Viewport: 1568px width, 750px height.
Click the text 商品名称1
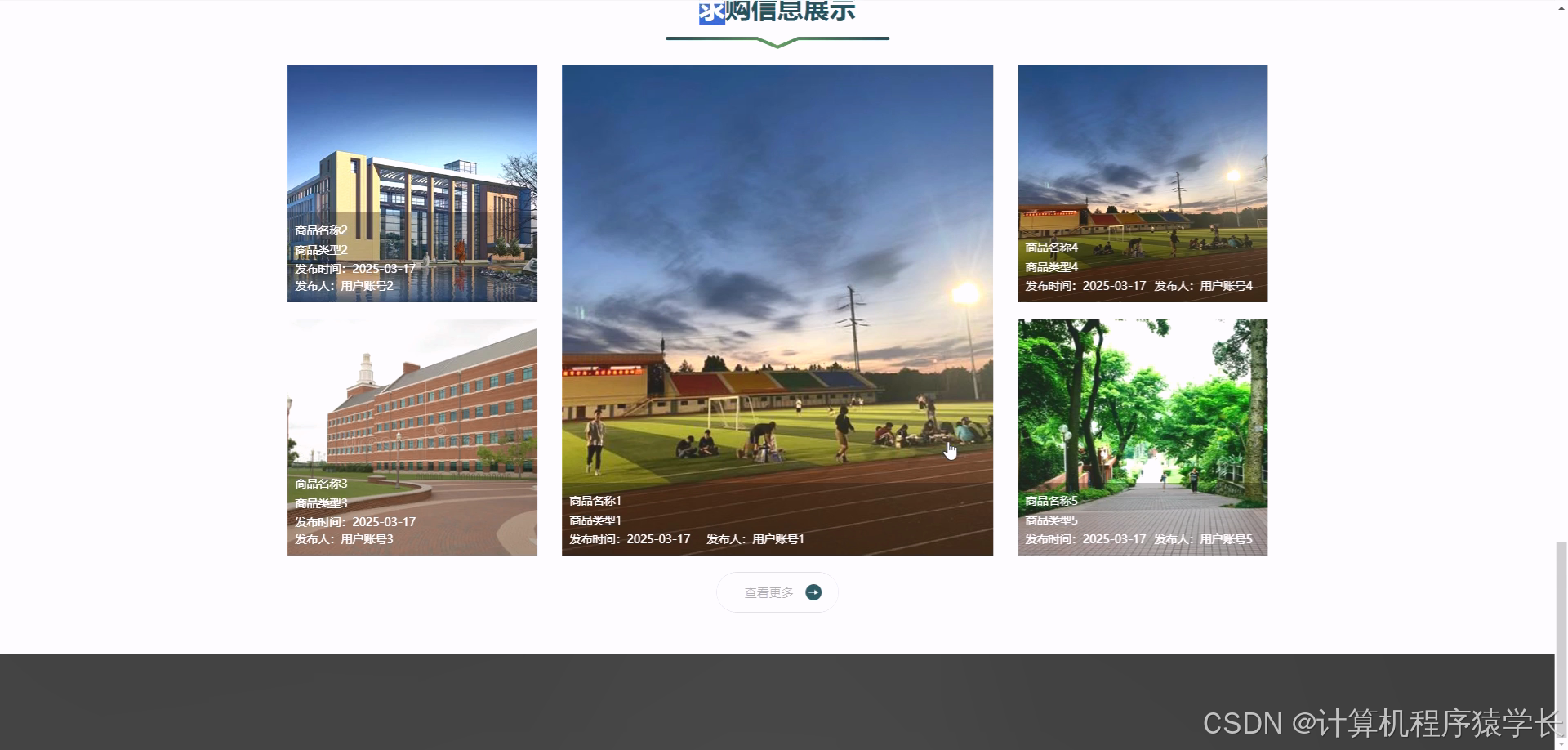(595, 501)
